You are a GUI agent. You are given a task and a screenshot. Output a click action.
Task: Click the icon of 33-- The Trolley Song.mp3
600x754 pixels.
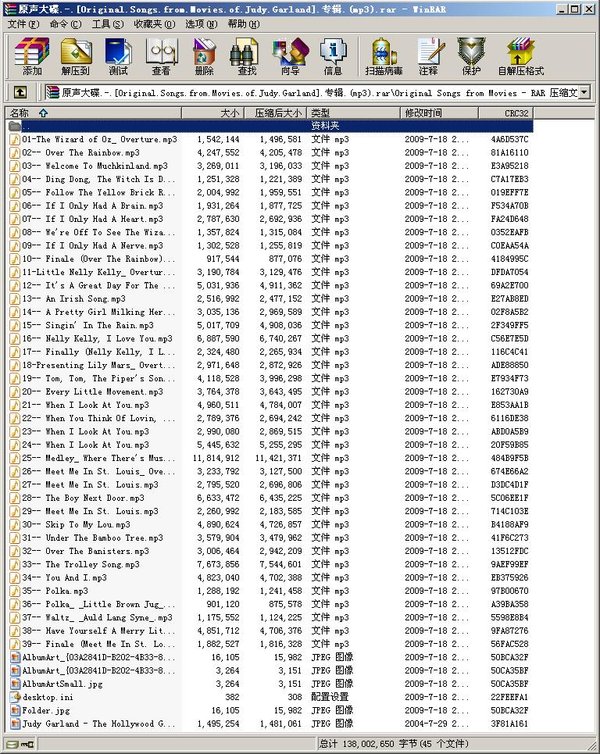point(15,565)
